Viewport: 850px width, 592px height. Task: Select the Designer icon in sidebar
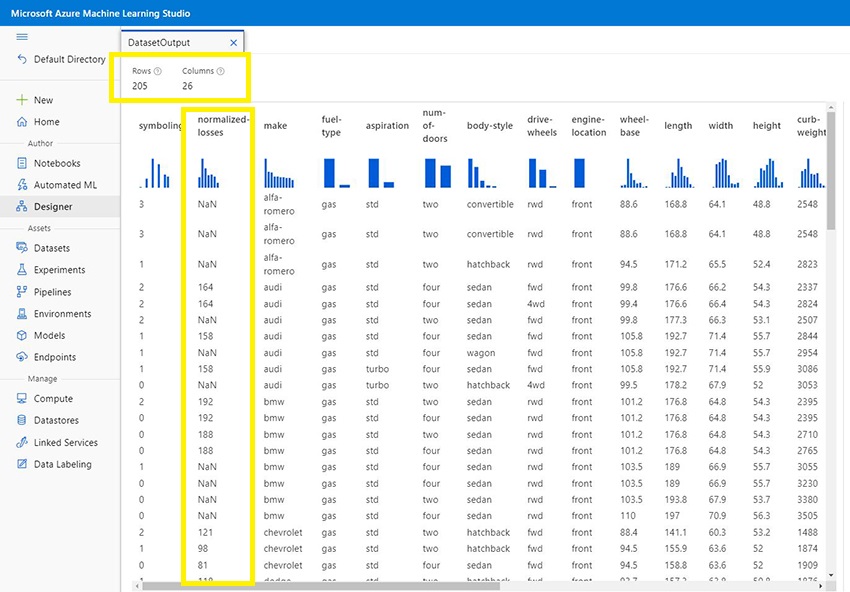(x=22, y=207)
